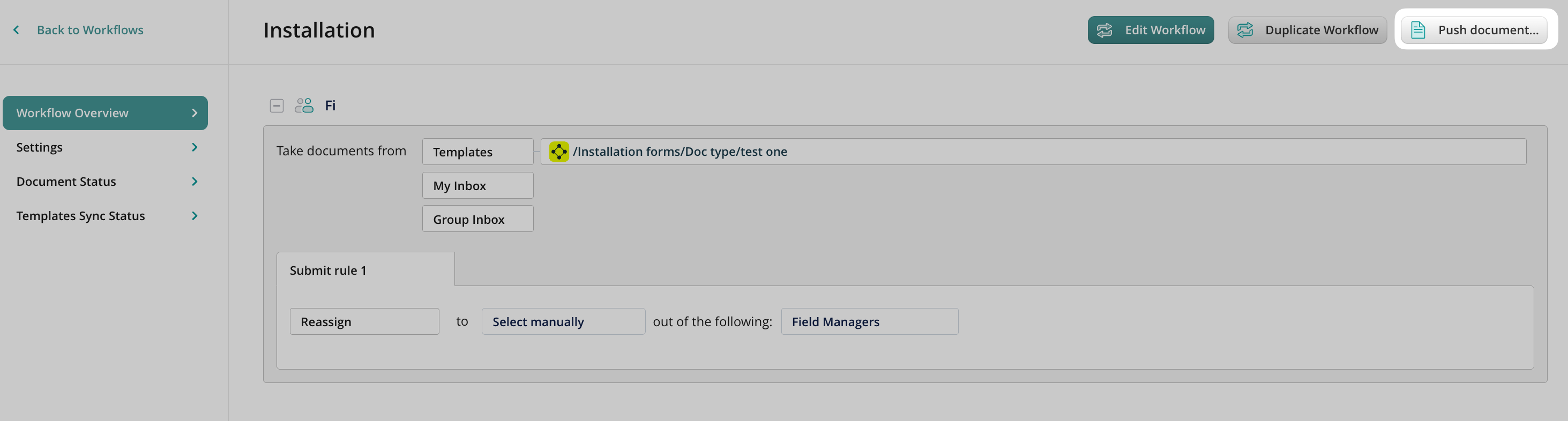1568x421 pixels.
Task: Click the back arrow icon beside Back to Workflows
Action: (17, 30)
